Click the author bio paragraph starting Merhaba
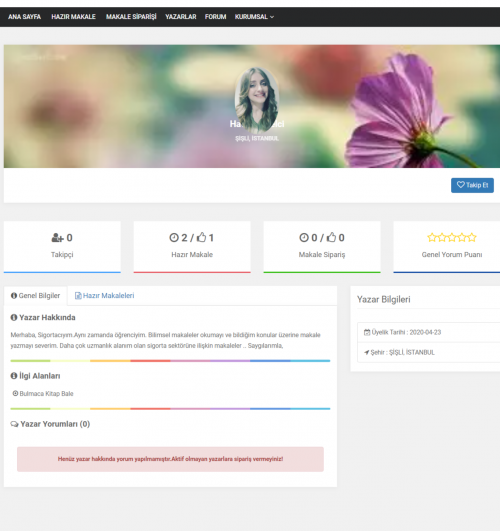The width and height of the screenshot is (500, 531). point(165,340)
